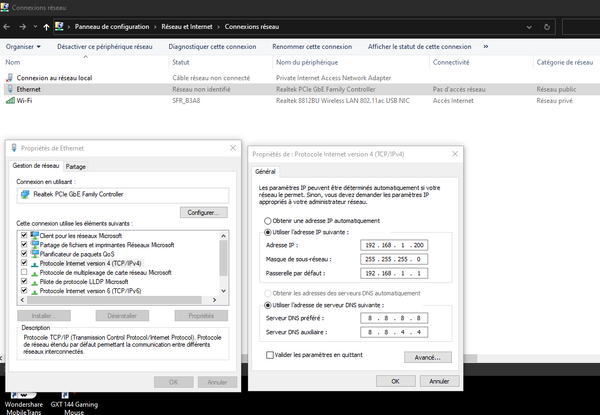Image resolution: width=600 pixels, height=415 pixels.
Task: Select the Général tab in IPv4 properties
Action: coord(265,172)
